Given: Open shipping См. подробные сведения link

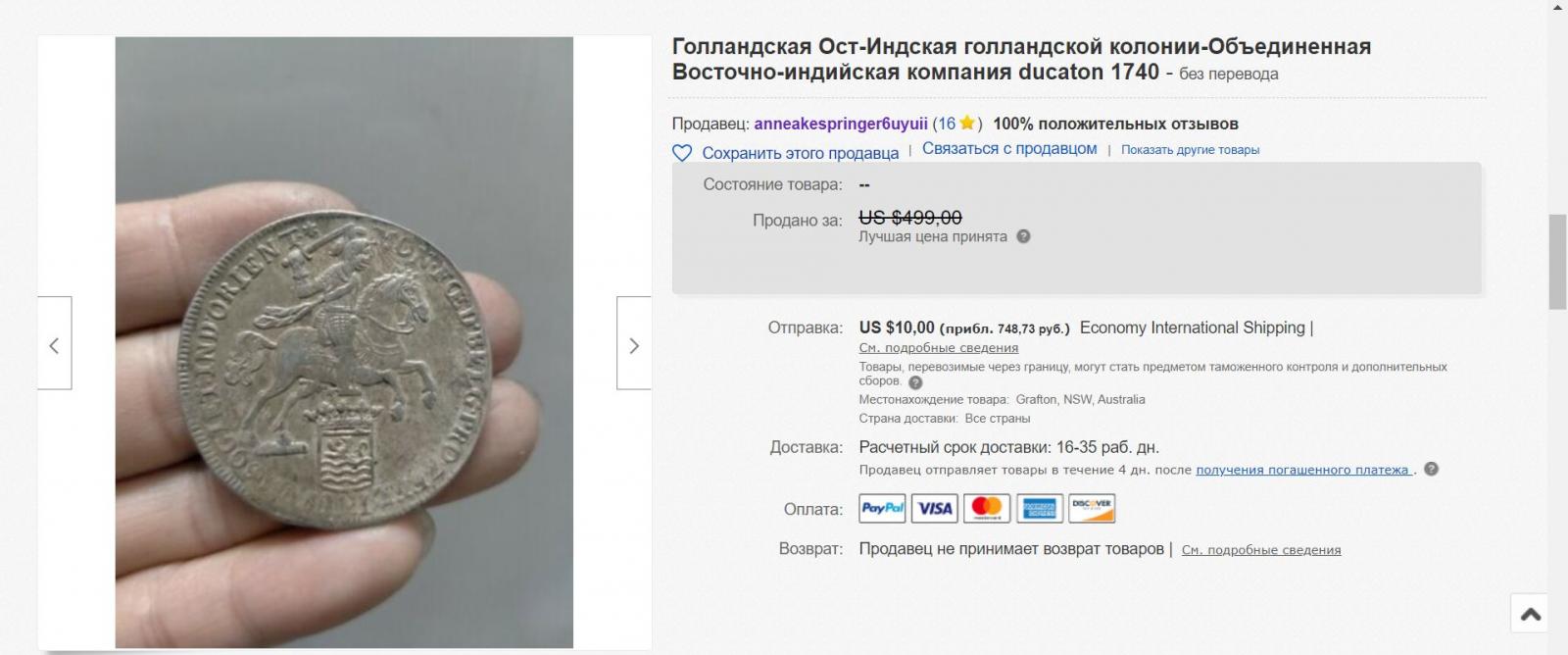Looking at the screenshot, I should [939, 348].
